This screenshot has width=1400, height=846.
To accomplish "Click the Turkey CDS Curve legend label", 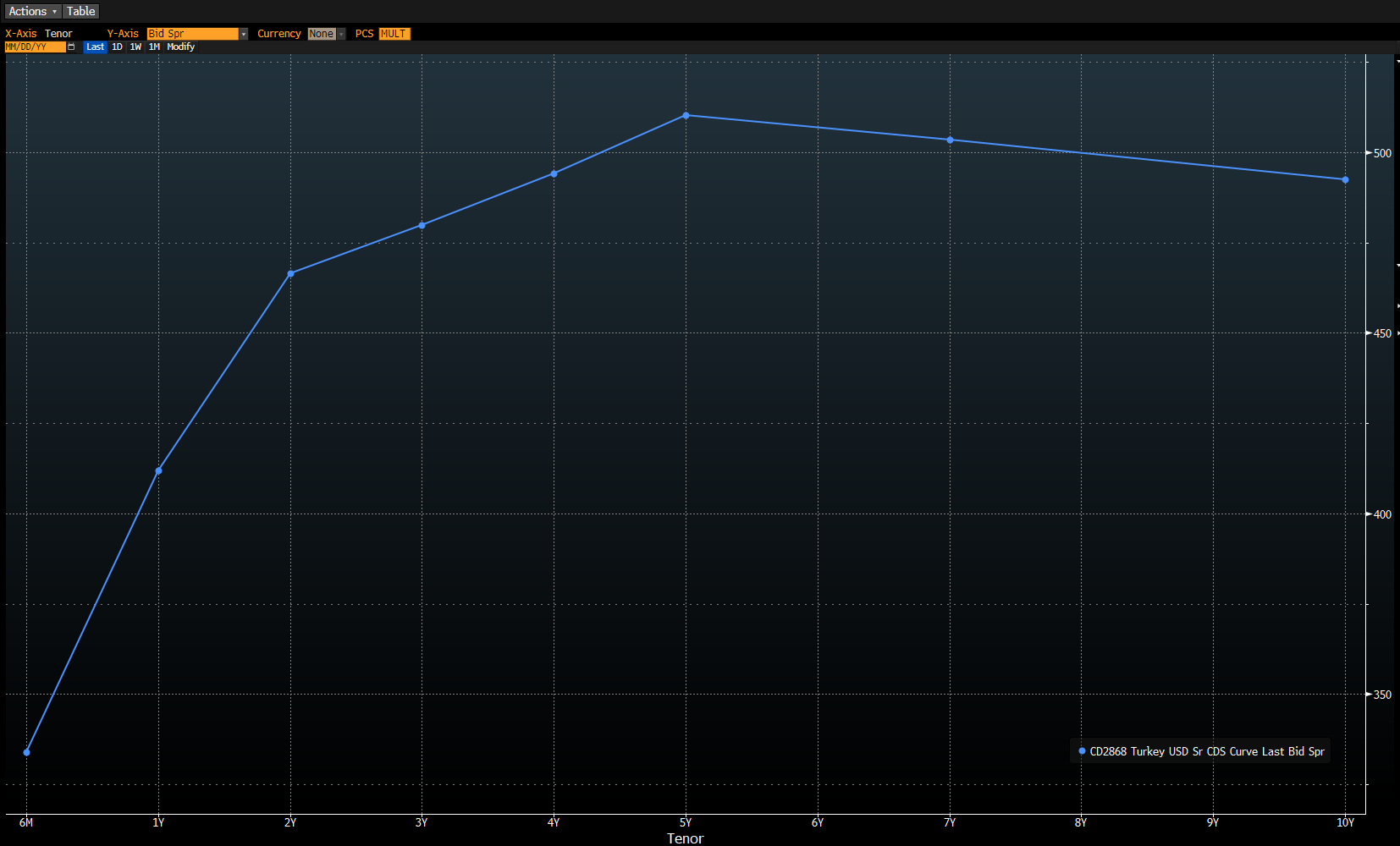I will (x=1207, y=751).
